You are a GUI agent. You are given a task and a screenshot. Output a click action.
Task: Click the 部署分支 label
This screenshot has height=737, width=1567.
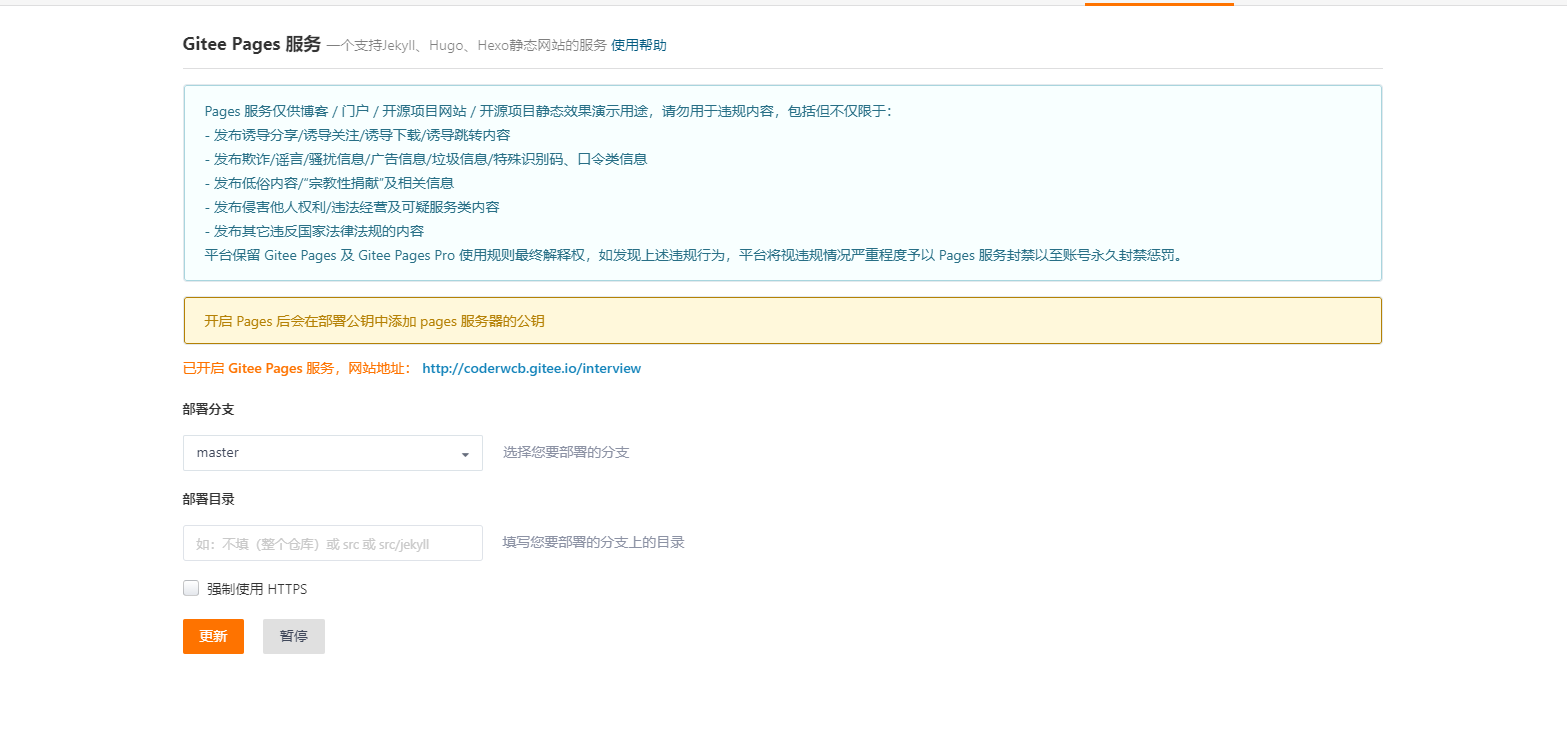(x=209, y=409)
